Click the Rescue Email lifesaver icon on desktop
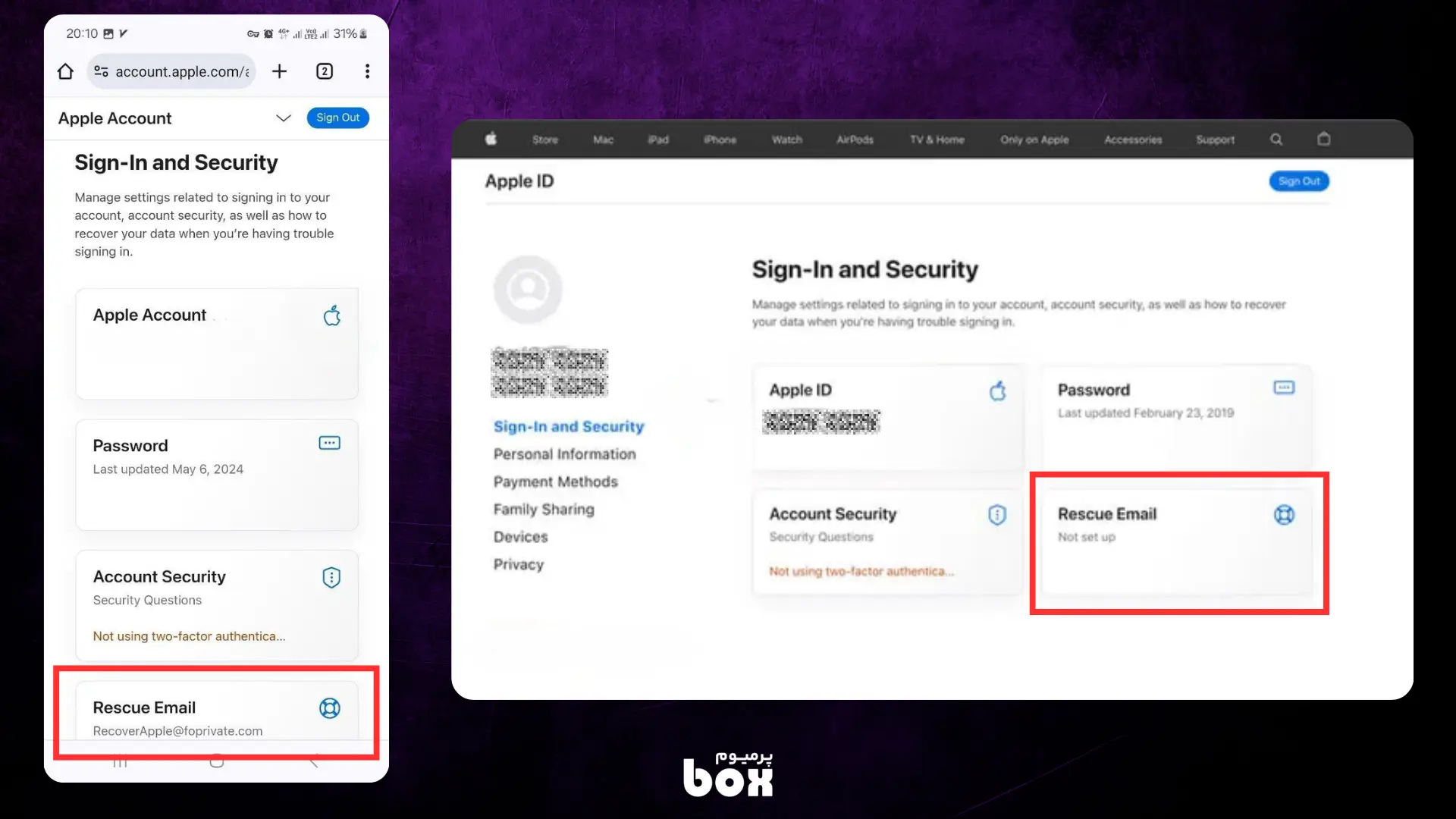The image size is (1456, 819). coord(1283,514)
